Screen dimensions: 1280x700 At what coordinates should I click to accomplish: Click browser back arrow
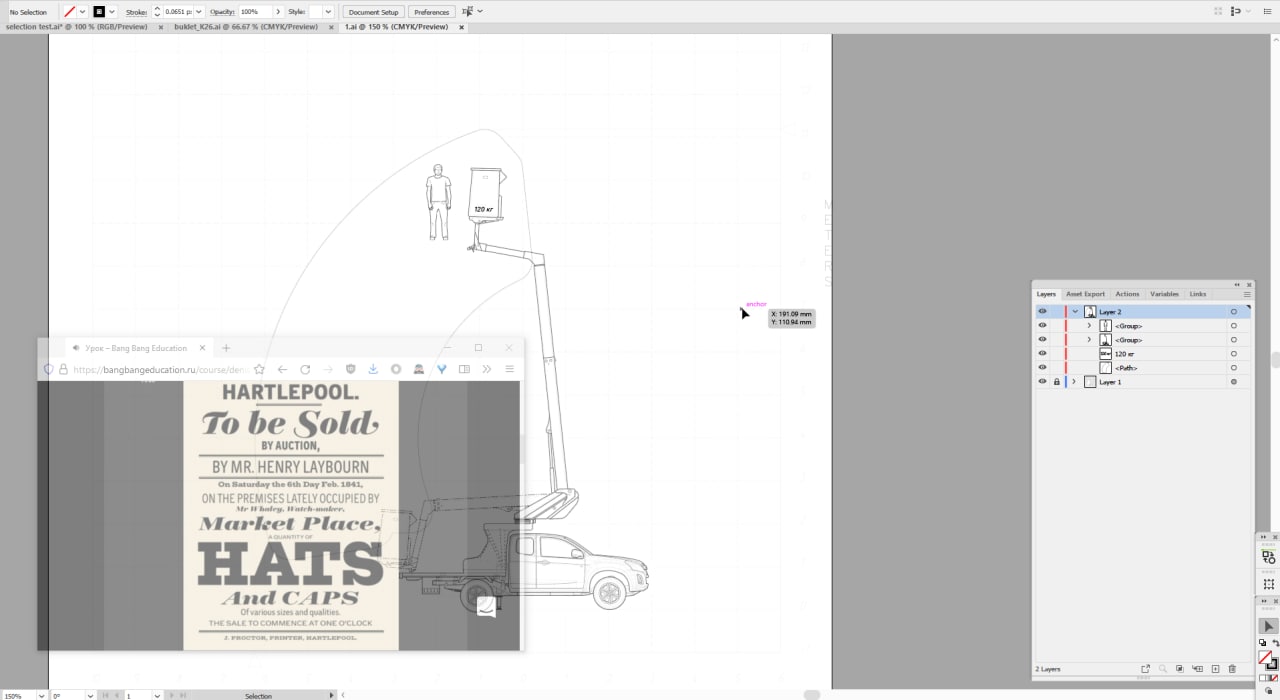pyautogui.click(x=282, y=369)
